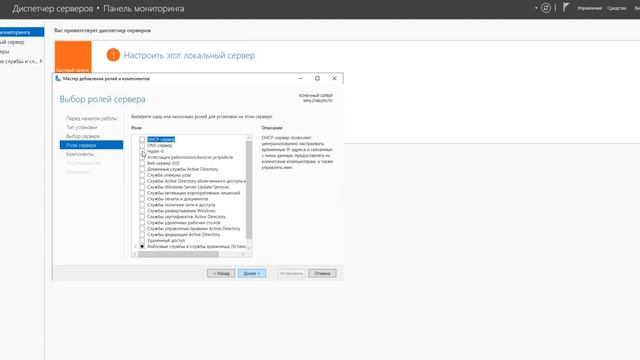Check the Удаленный доступ checkbox

tap(142, 240)
